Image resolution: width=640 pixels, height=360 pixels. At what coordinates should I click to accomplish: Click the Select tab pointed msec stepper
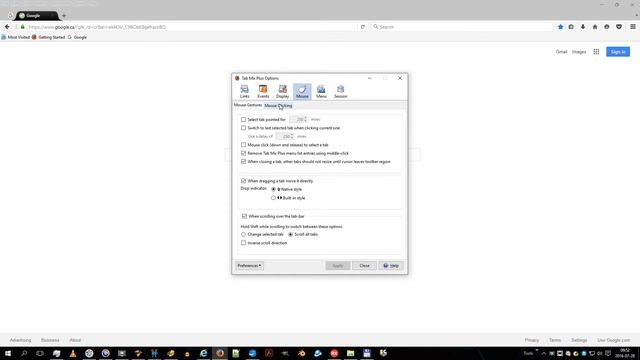tap(305, 120)
